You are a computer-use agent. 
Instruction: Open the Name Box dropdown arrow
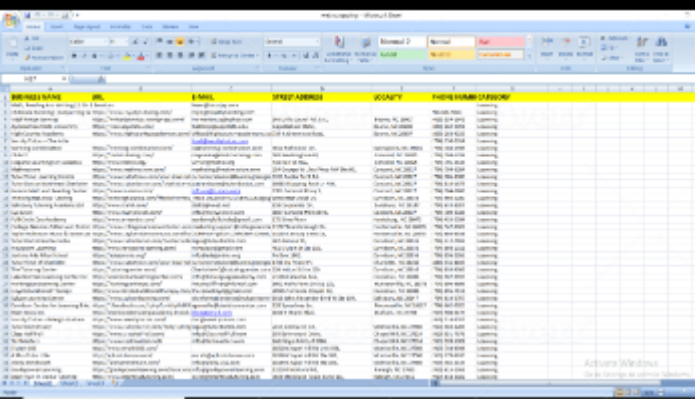click(x=64, y=79)
